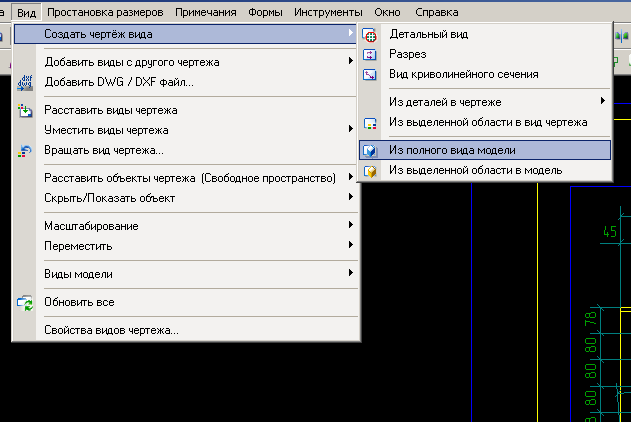Click the Detail view icon in submenu
The width and height of the screenshot is (634, 424).
click(370, 34)
